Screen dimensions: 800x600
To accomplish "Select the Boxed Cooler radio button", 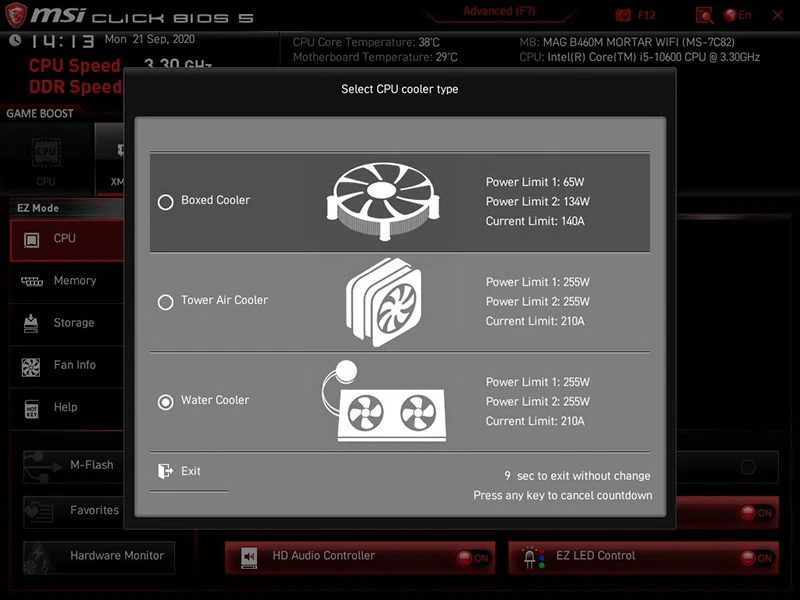I will tap(165, 202).
